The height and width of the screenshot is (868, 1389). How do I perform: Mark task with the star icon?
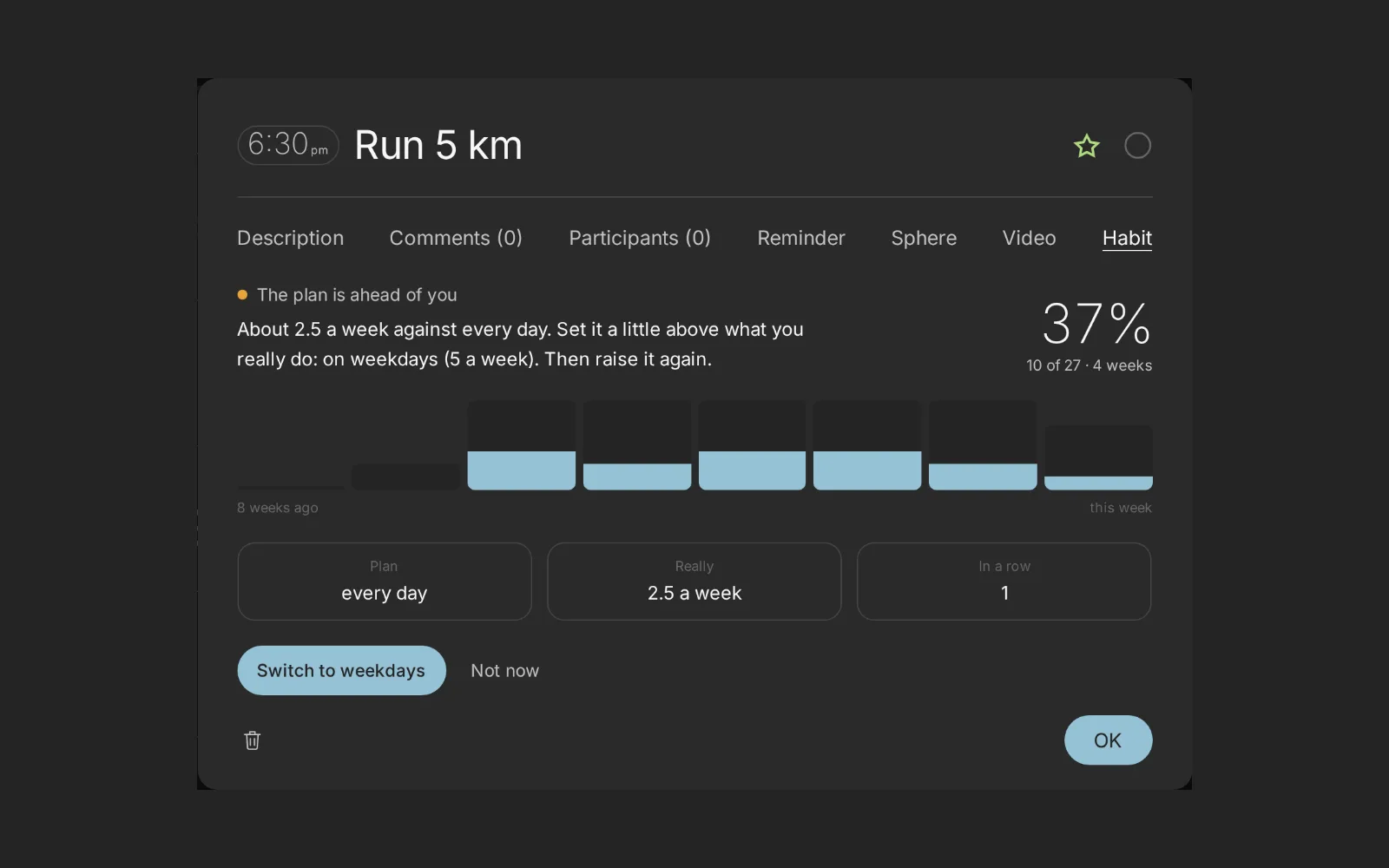point(1086,146)
